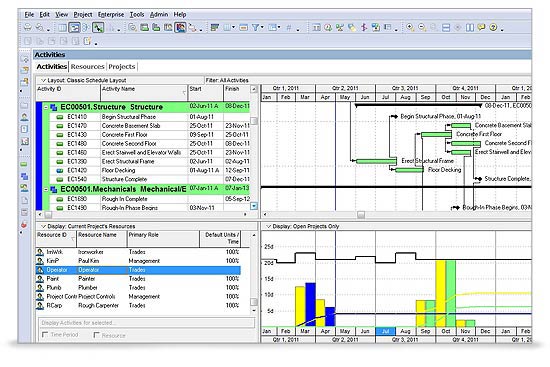
Task: Click the Filter funnel toolbar icon
Action: 256,27
